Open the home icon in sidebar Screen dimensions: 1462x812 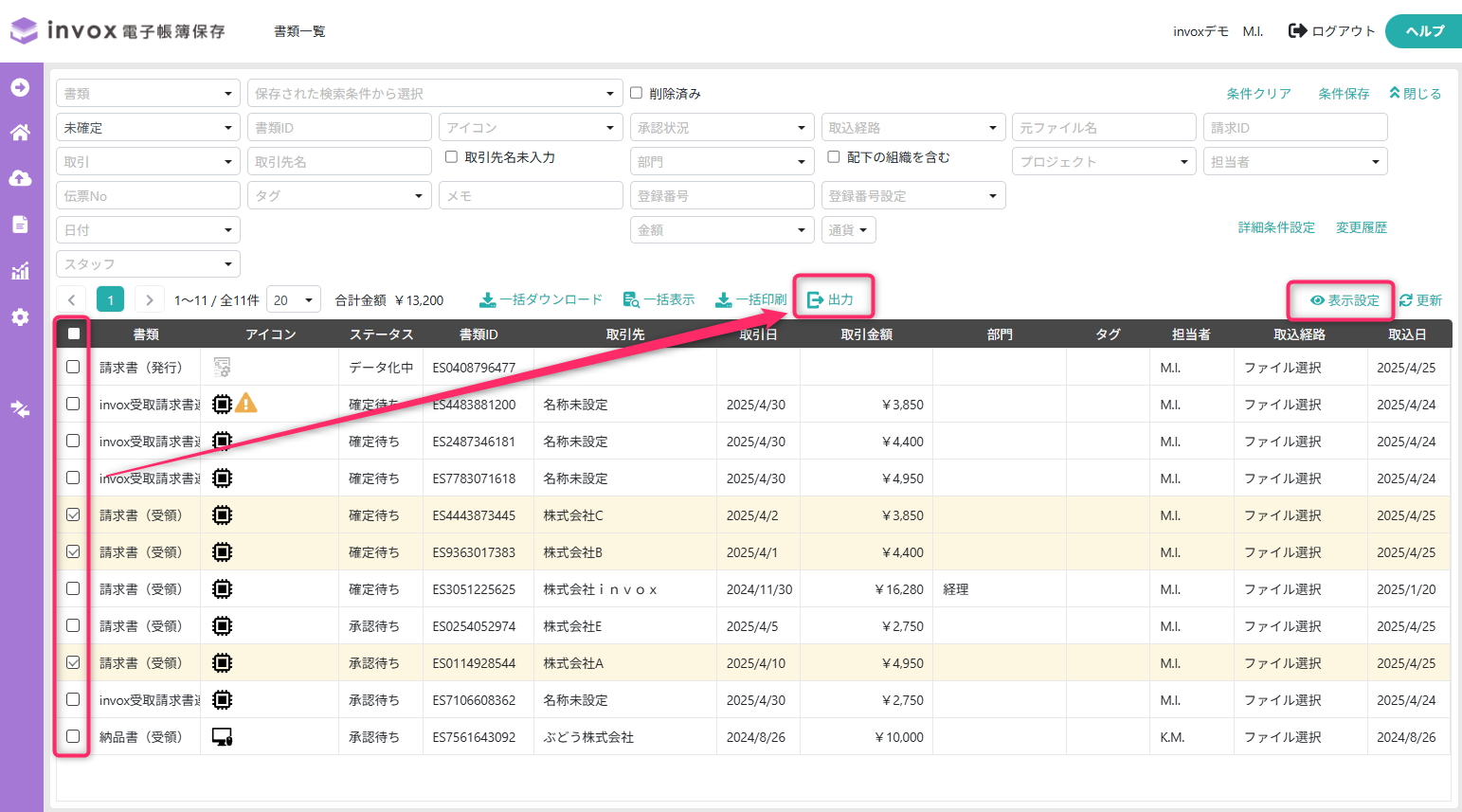pos(20,133)
